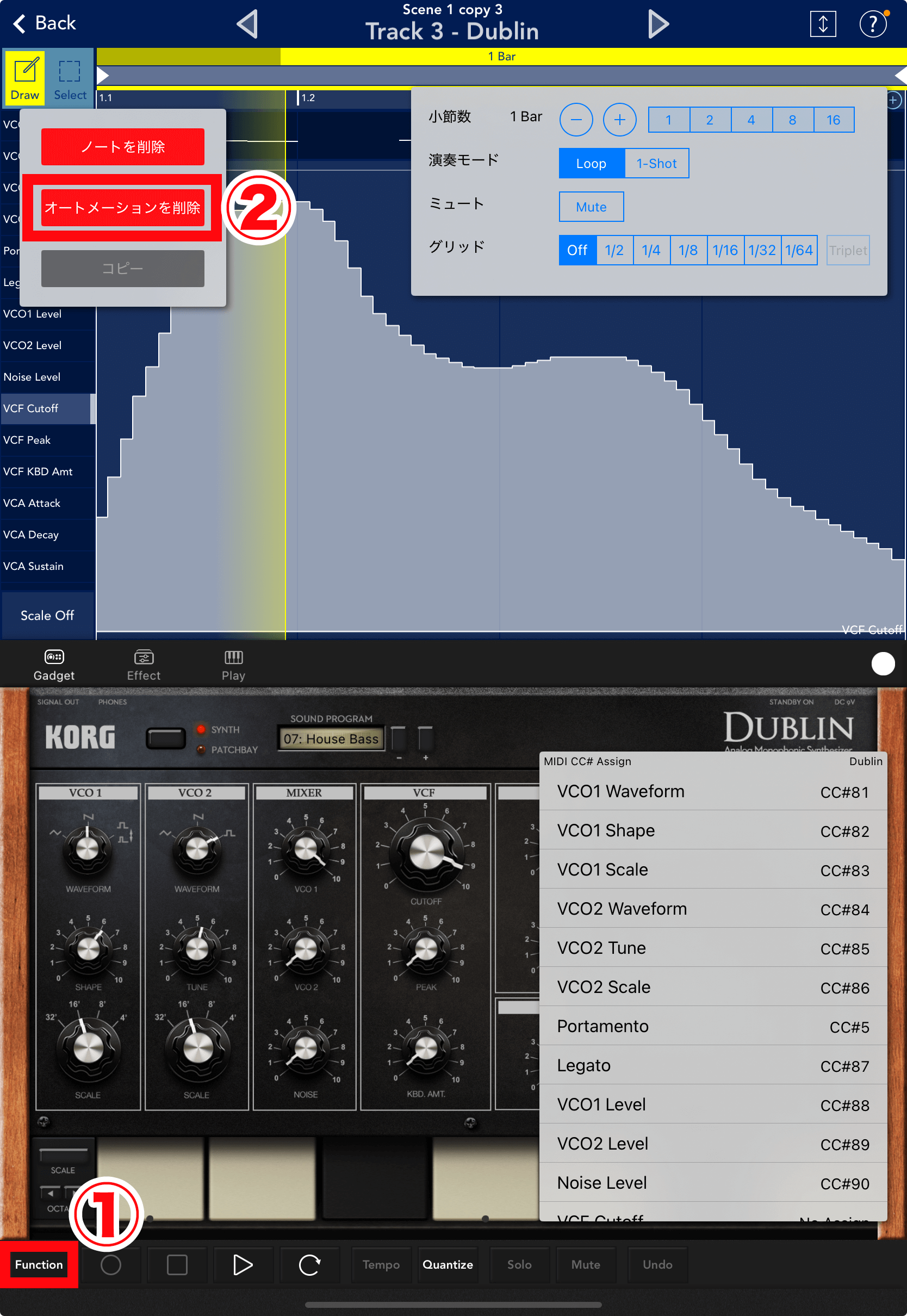Set grid to Off
This screenshot has height=1316, width=907.
coord(577,250)
